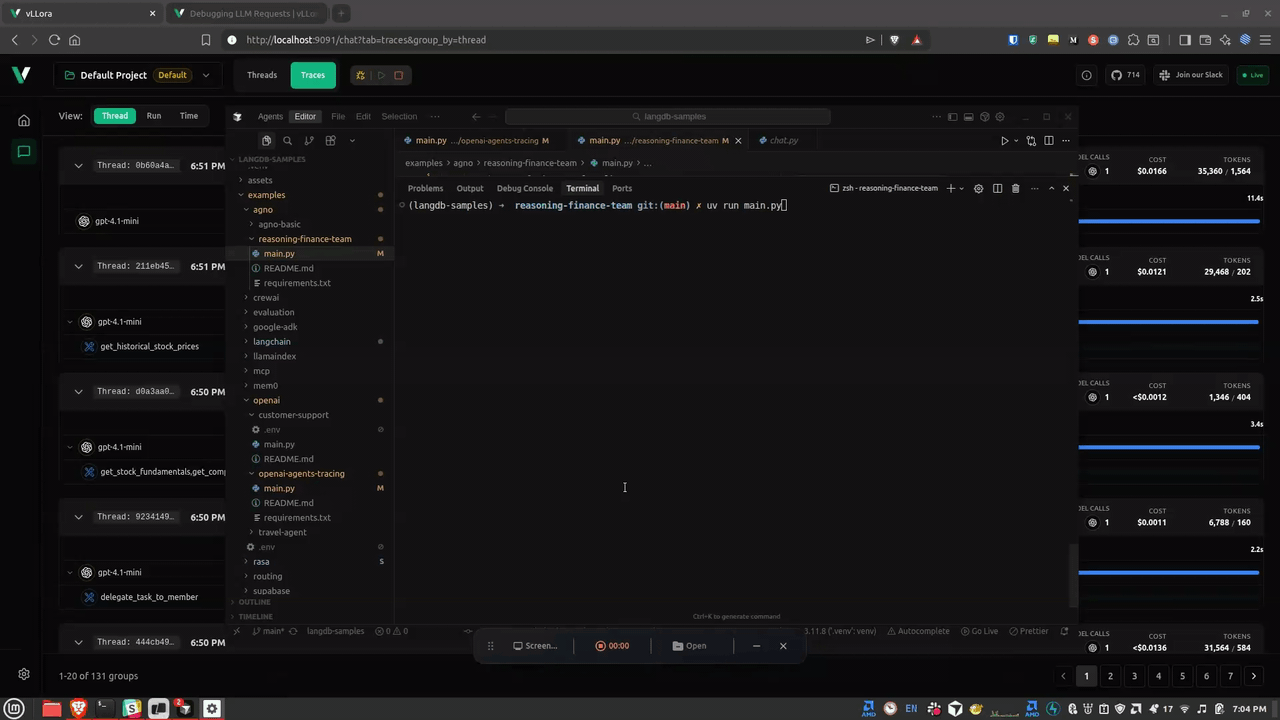The image size is (1280, 720).
Task: Switch to the Threads view
Action: pyautogui.click(x=261, y=74)
